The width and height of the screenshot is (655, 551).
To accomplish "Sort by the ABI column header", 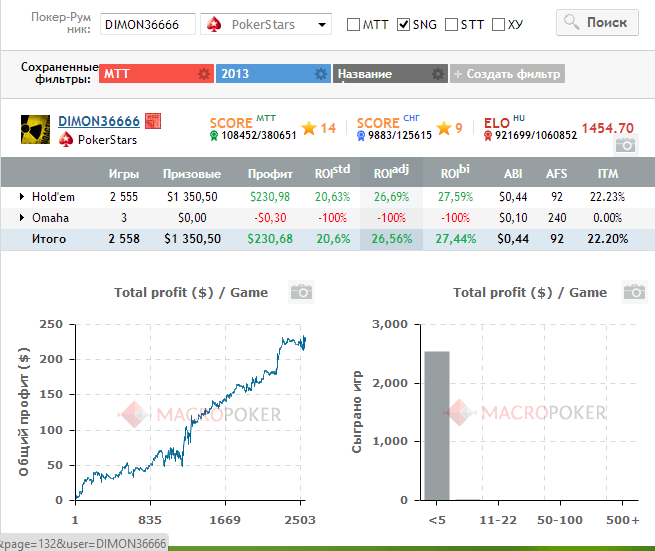I will tap(513, 174).
